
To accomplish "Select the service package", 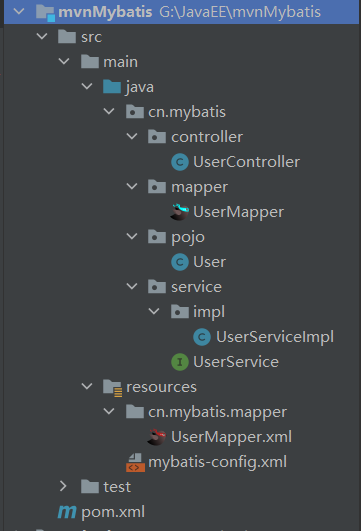I will click(x=196, y=287).
